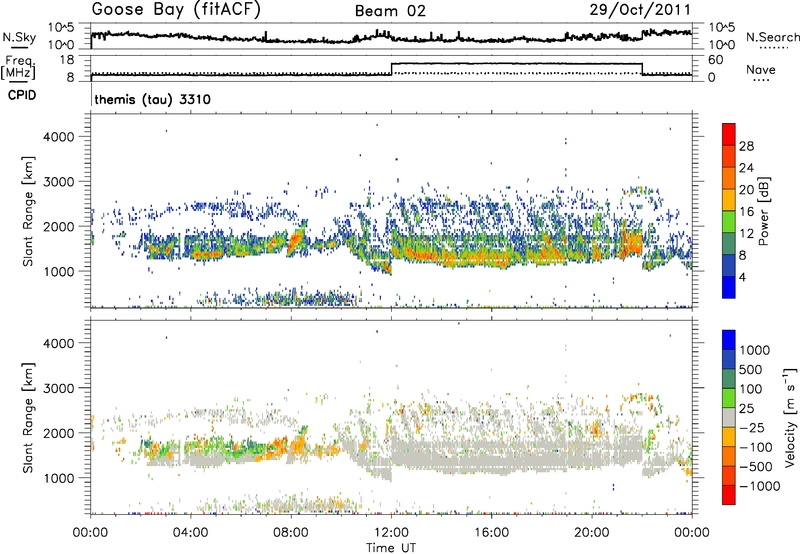Image resolution: width=800 pixels, height=554 pixels.
Task: Select the text 'themis (tau) 3310'
Action: pyautogui.click(x=153, y=99)
